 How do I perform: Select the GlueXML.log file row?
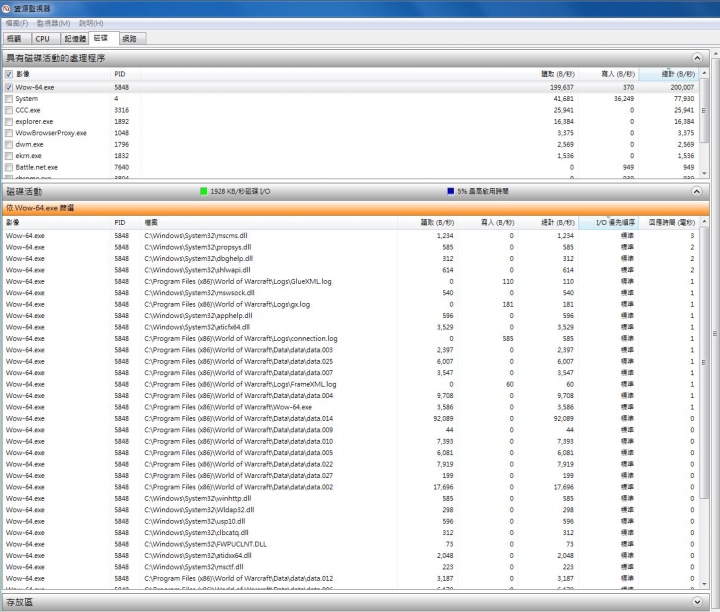pyautogui.click(x=351, y=281)
